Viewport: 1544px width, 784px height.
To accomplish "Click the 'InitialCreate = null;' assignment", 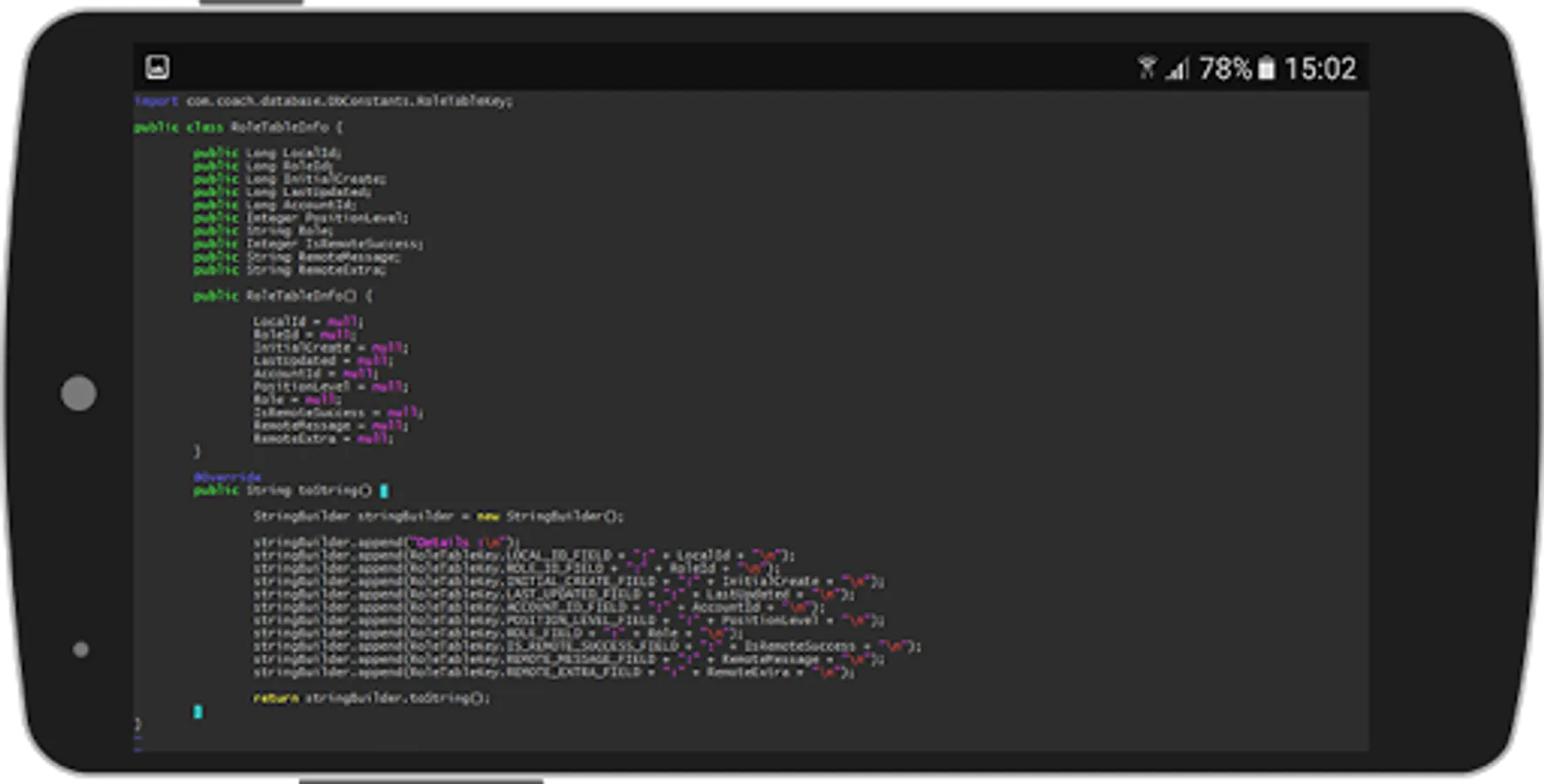I will tap(331, 348).
